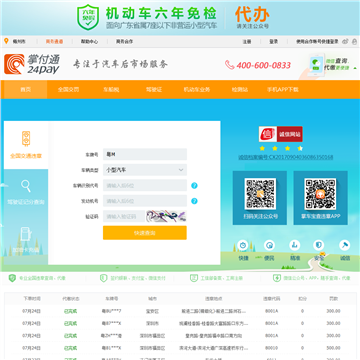Expand the 车辆类型 小型汽车 dropdown

[145, 170]
